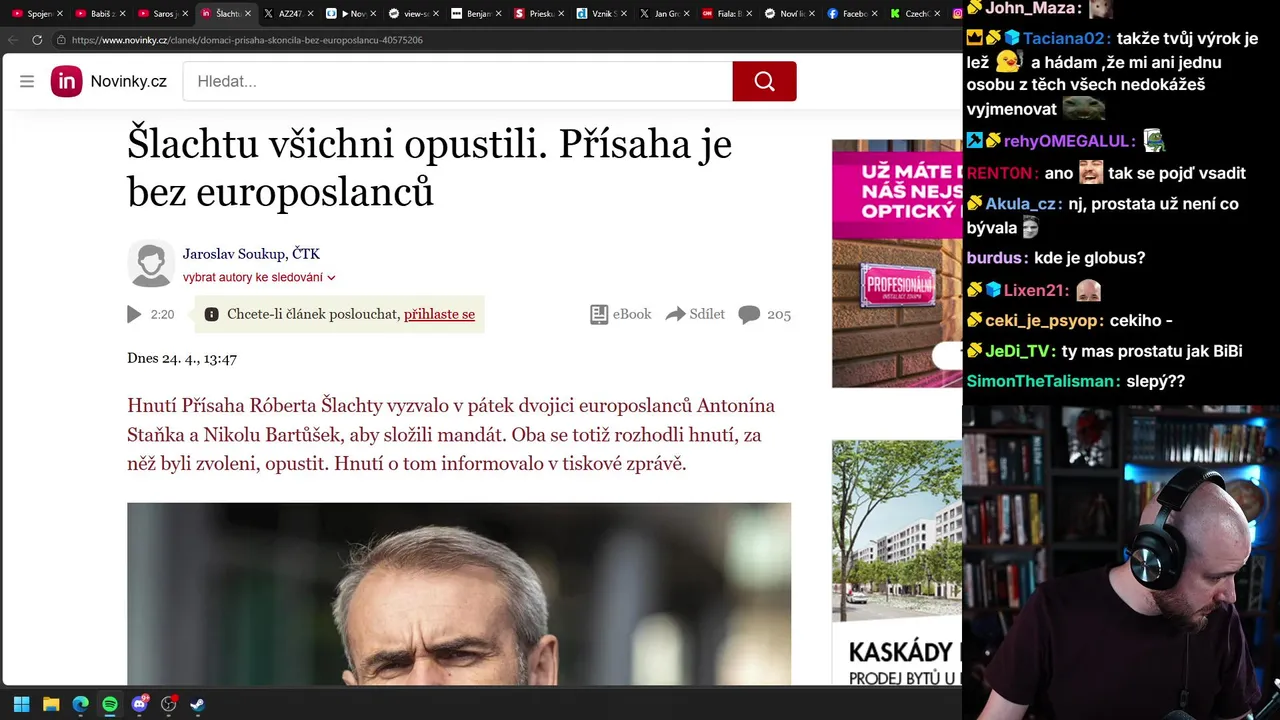
Task: Click chat username JeDi_TV
Action: coord(1017,351)
